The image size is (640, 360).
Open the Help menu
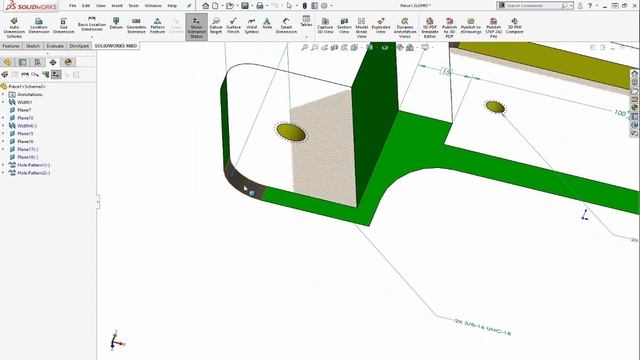click(x=172, y=6)
